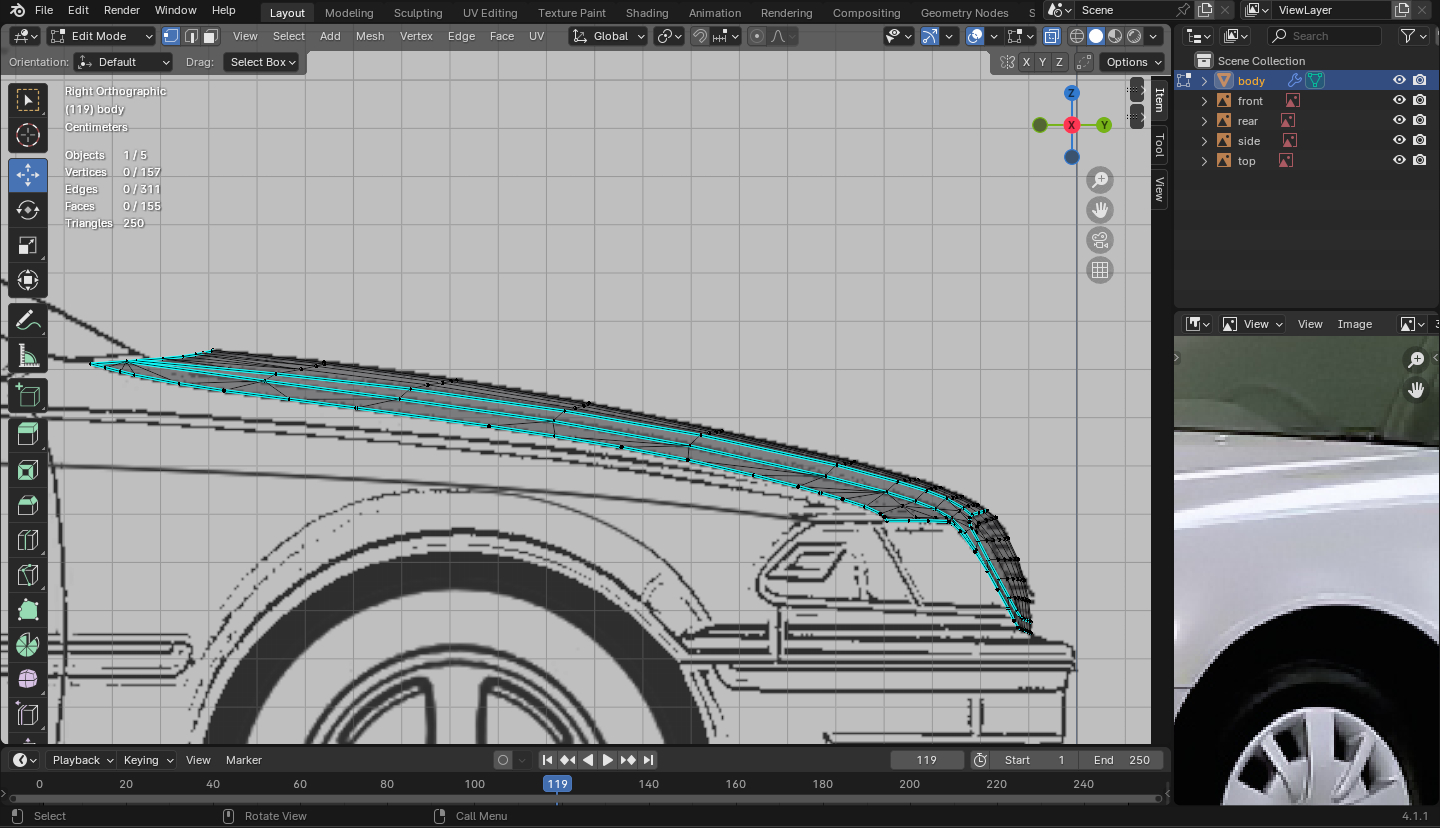Choose the Annotate pencil tool
Image resolution: width=1440 pixels, height=828 pixels.
[28, 322]
